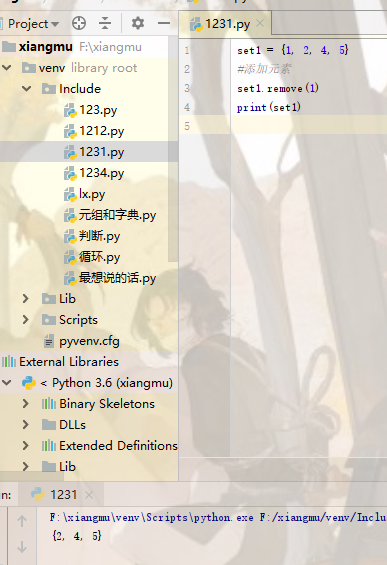
Task: Click the {2, 4, 5} output text
Action: click(x=77, y=536)
